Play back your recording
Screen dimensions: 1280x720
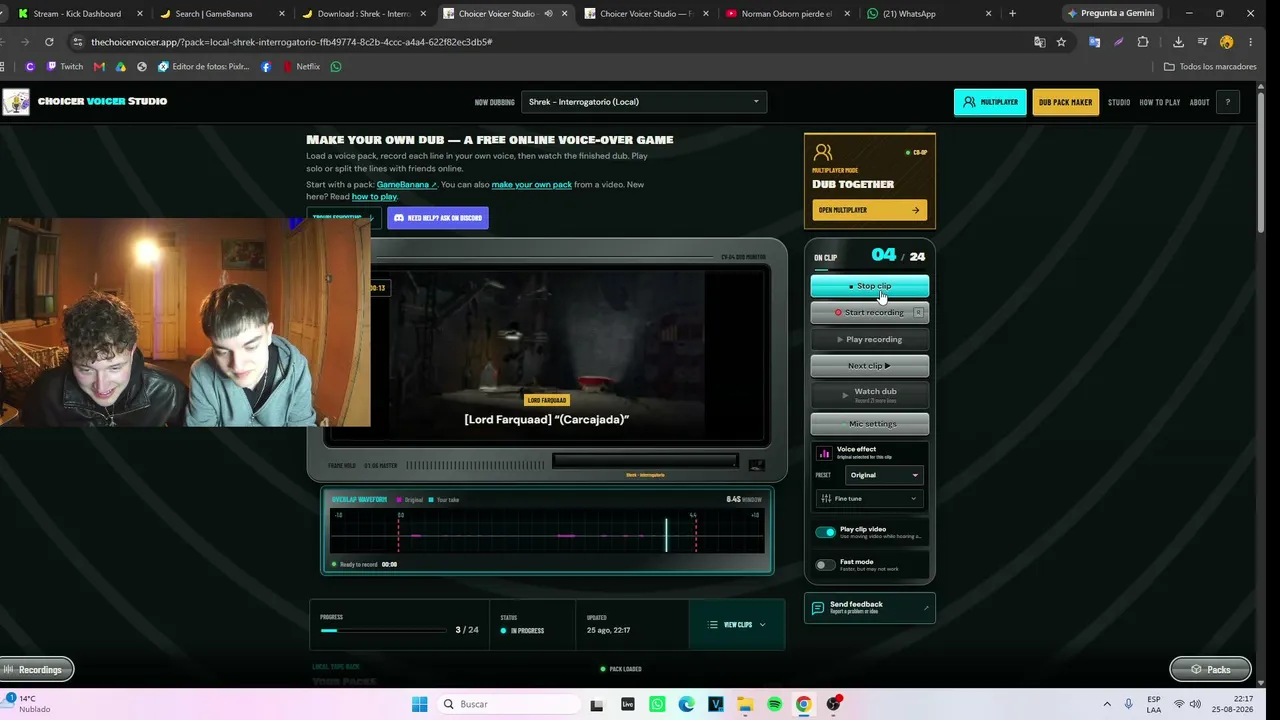click(869, 340)
